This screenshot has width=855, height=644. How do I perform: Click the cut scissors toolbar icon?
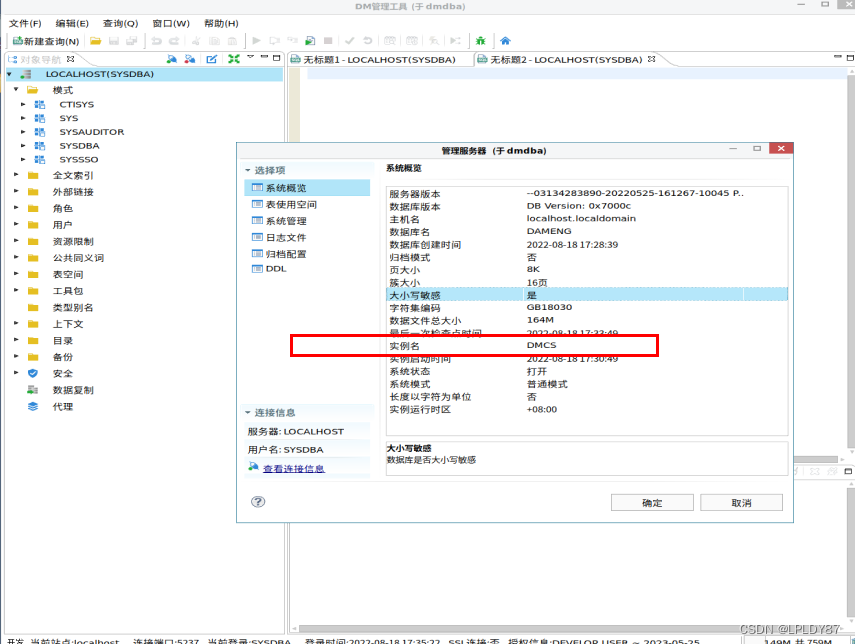196,41
